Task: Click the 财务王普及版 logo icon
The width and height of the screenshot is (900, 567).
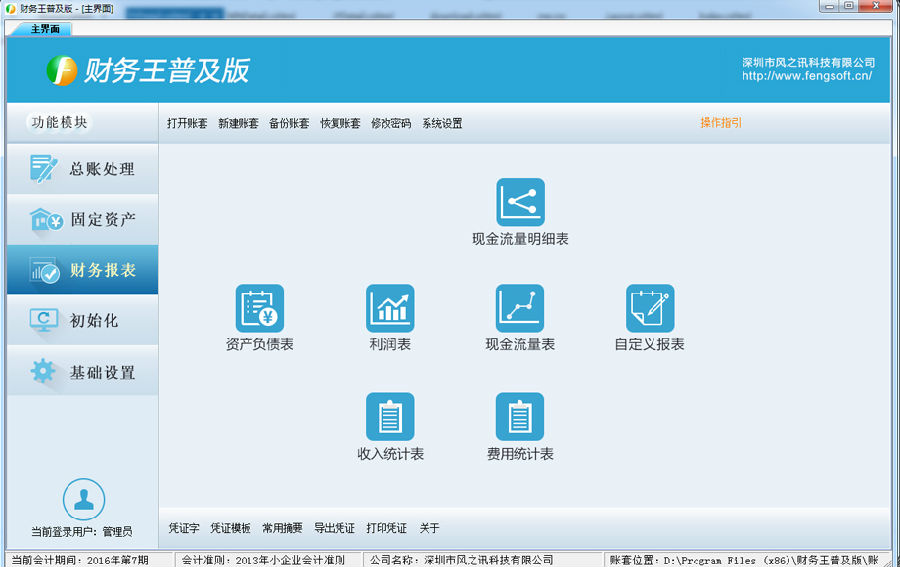Action: [61, 71]
